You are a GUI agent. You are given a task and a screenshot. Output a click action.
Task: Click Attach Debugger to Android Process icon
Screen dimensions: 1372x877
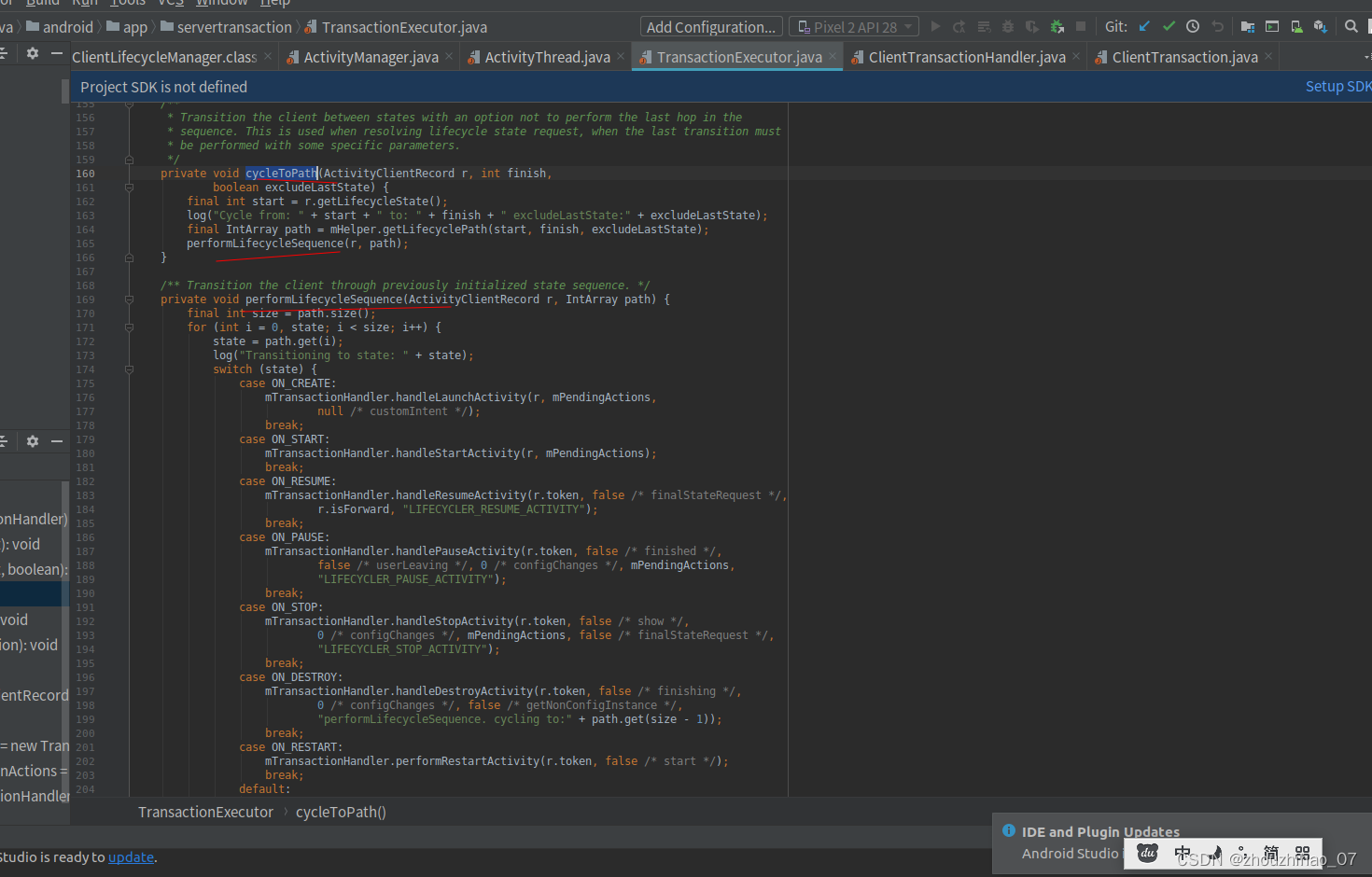[1057, 27]
